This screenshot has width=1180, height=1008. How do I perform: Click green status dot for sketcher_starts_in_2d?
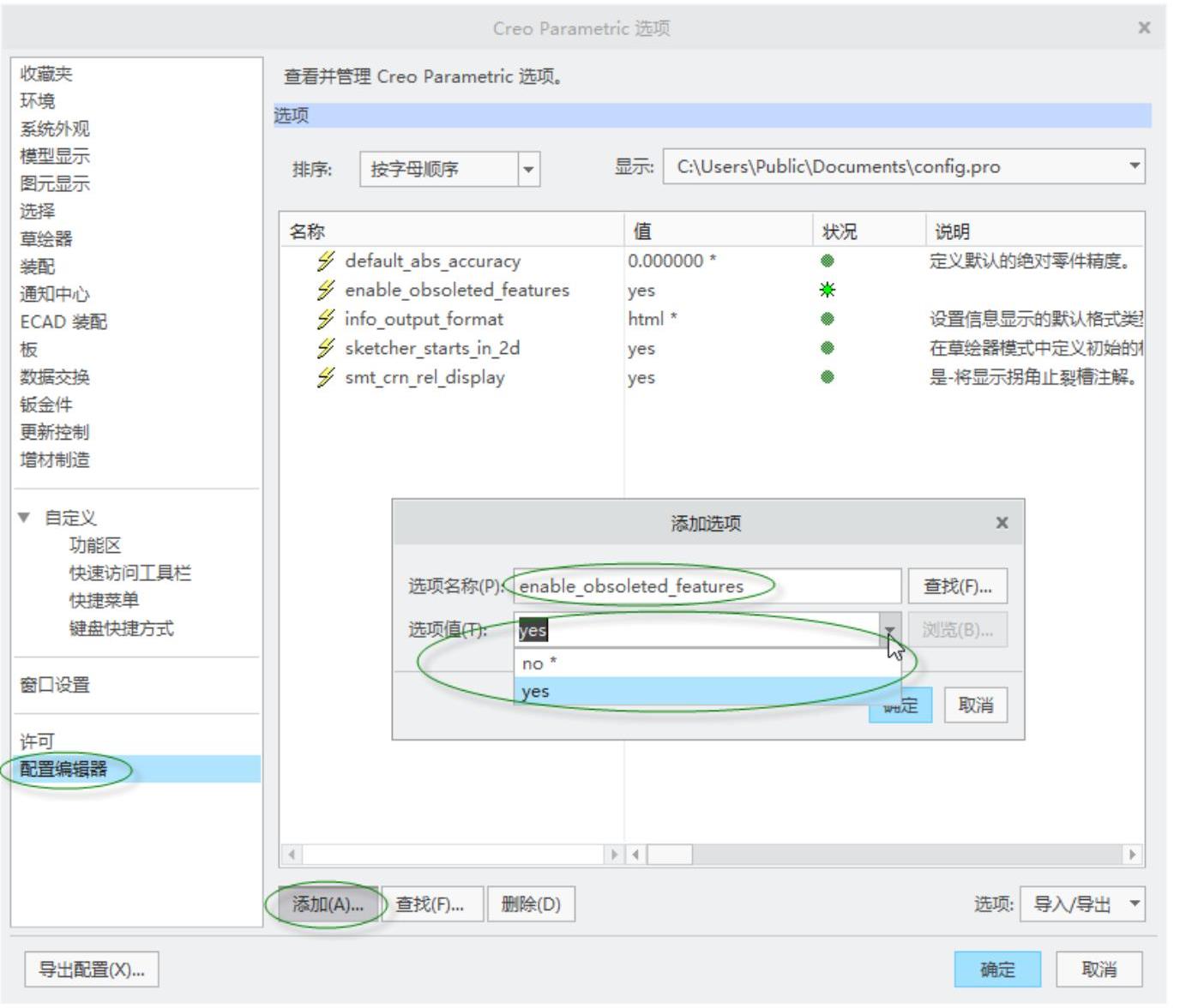click(827, 348)
